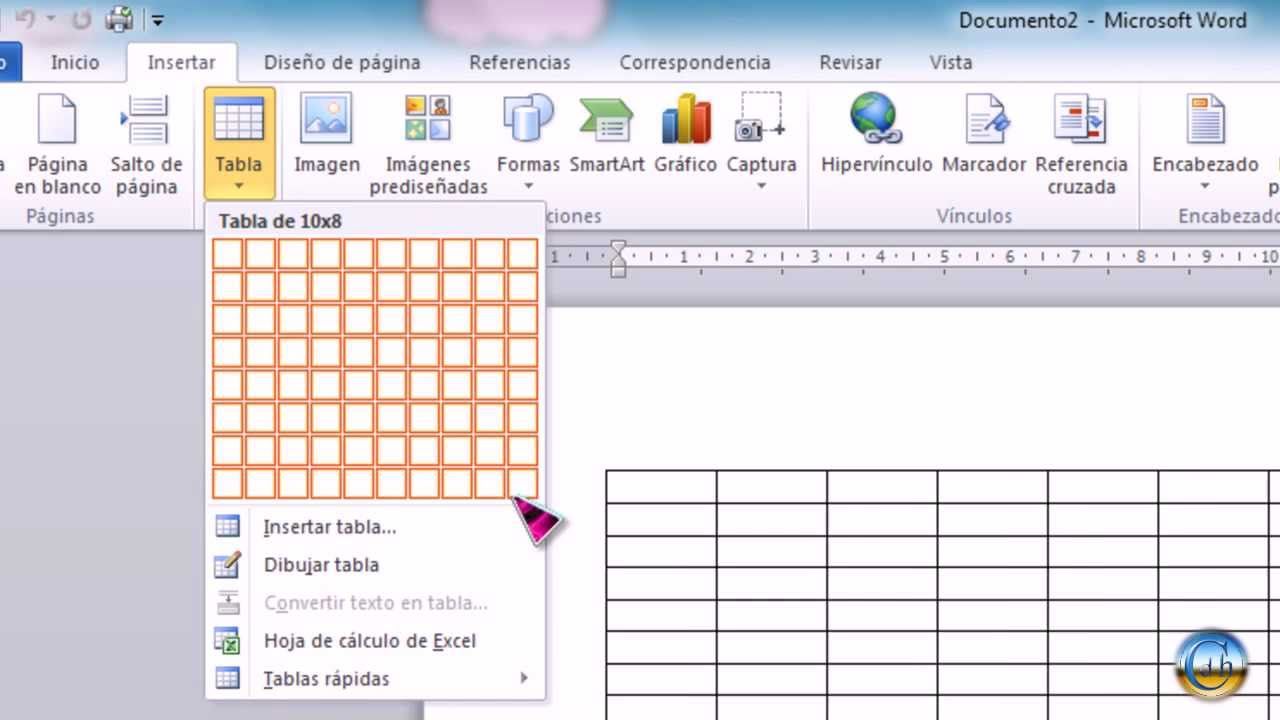Switch to the Inicio tab
This screenshot has width=1280, height=720.
(75, 62)
